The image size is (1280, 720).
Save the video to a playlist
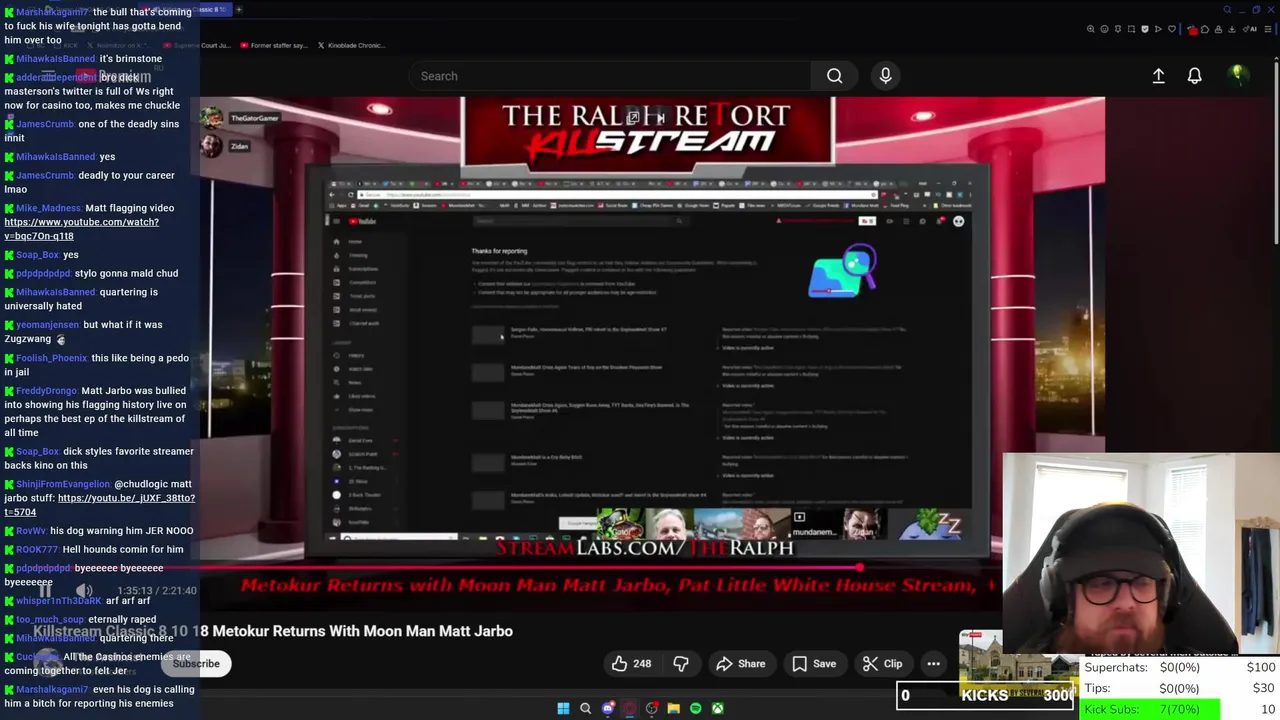coord(813,664)
